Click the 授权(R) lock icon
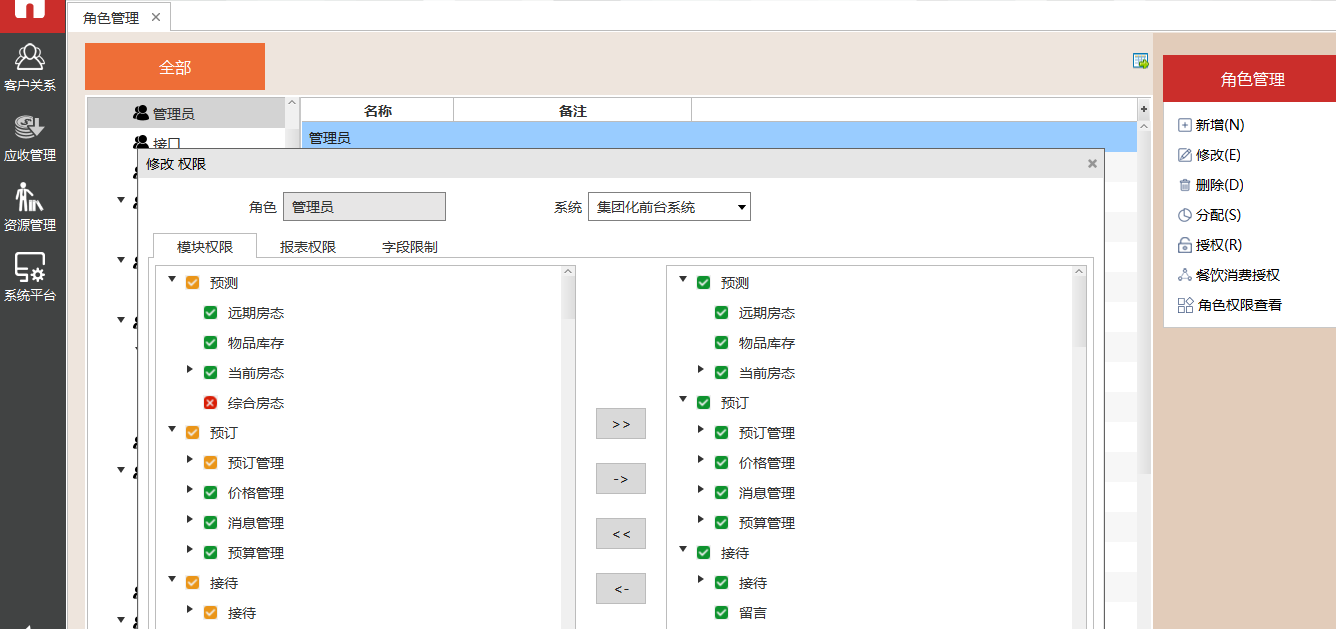 (x=1185, y=245)
